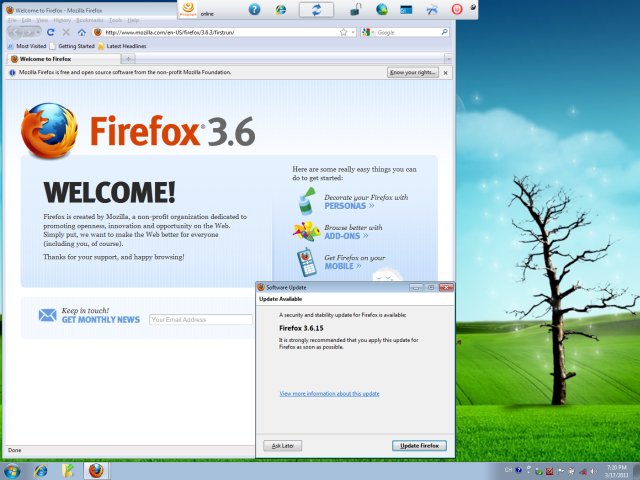Click the blue help icon in system tray
This screenshot has height=480, width=640.
click(518, 470)
